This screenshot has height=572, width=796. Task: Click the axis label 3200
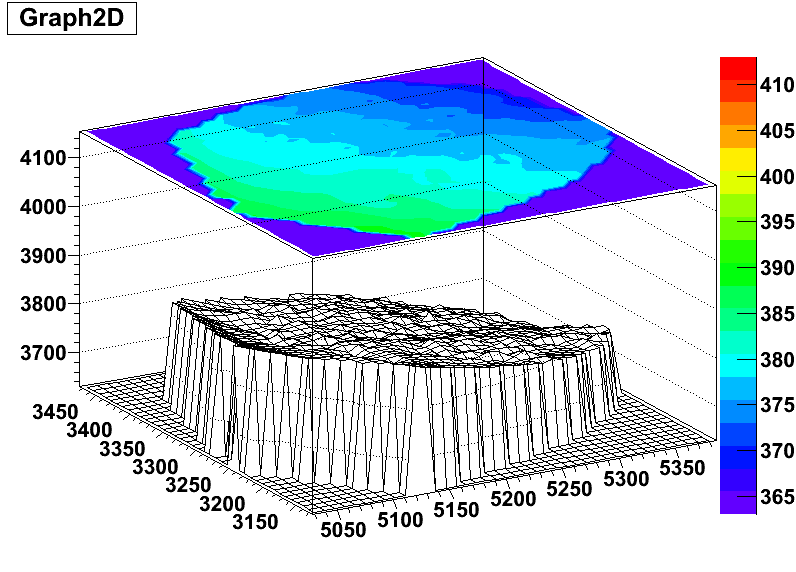[222, 504]
